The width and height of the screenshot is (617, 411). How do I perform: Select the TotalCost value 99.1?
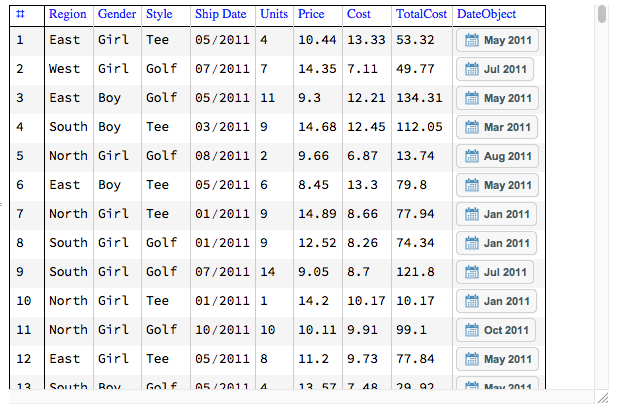click(411, 330)
